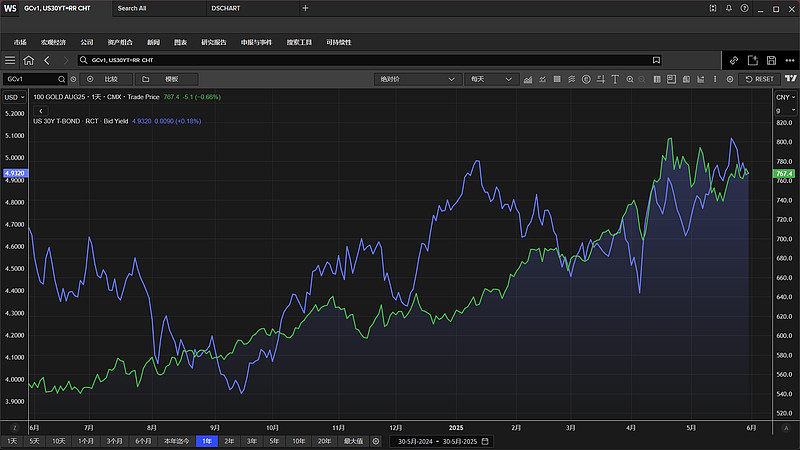Toggle the 本年迄今 range button
800x450 pixels.
tap(177, 441)
